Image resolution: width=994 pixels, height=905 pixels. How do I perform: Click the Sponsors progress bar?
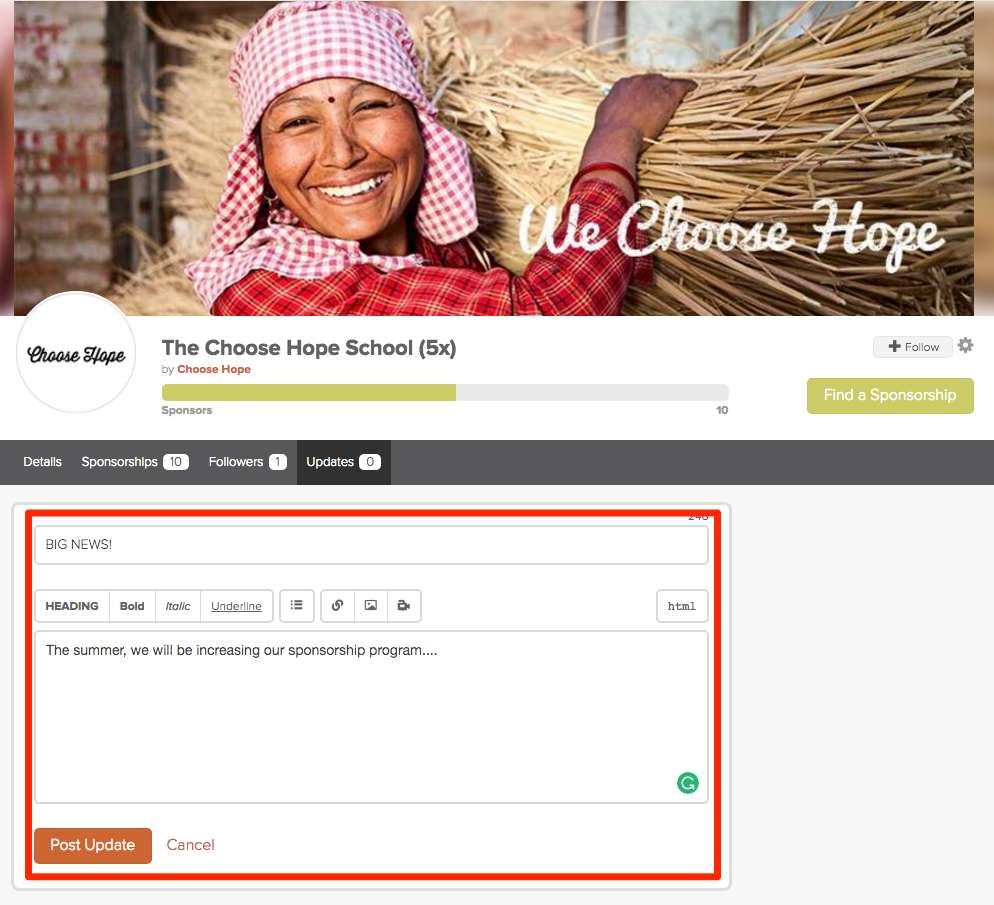(x=445, y=392)
